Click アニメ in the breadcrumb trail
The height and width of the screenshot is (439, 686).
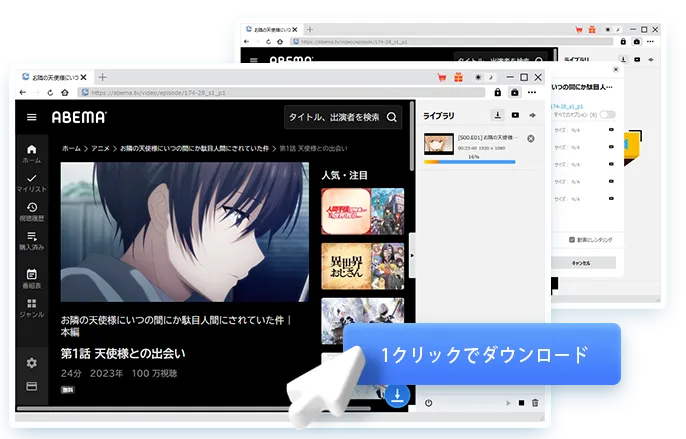tap(100, 148)
